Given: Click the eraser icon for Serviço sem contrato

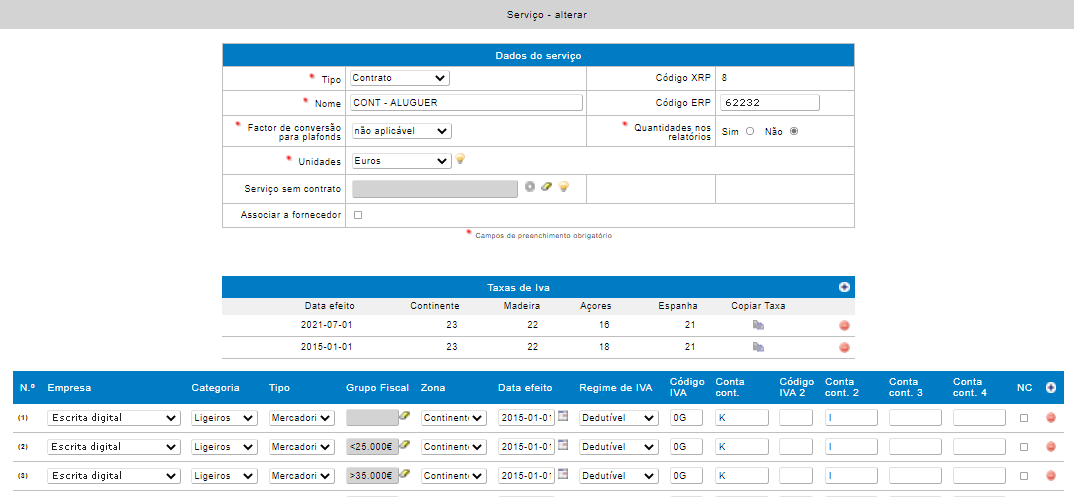Looking at the screenshot, I should pos(546,186).
